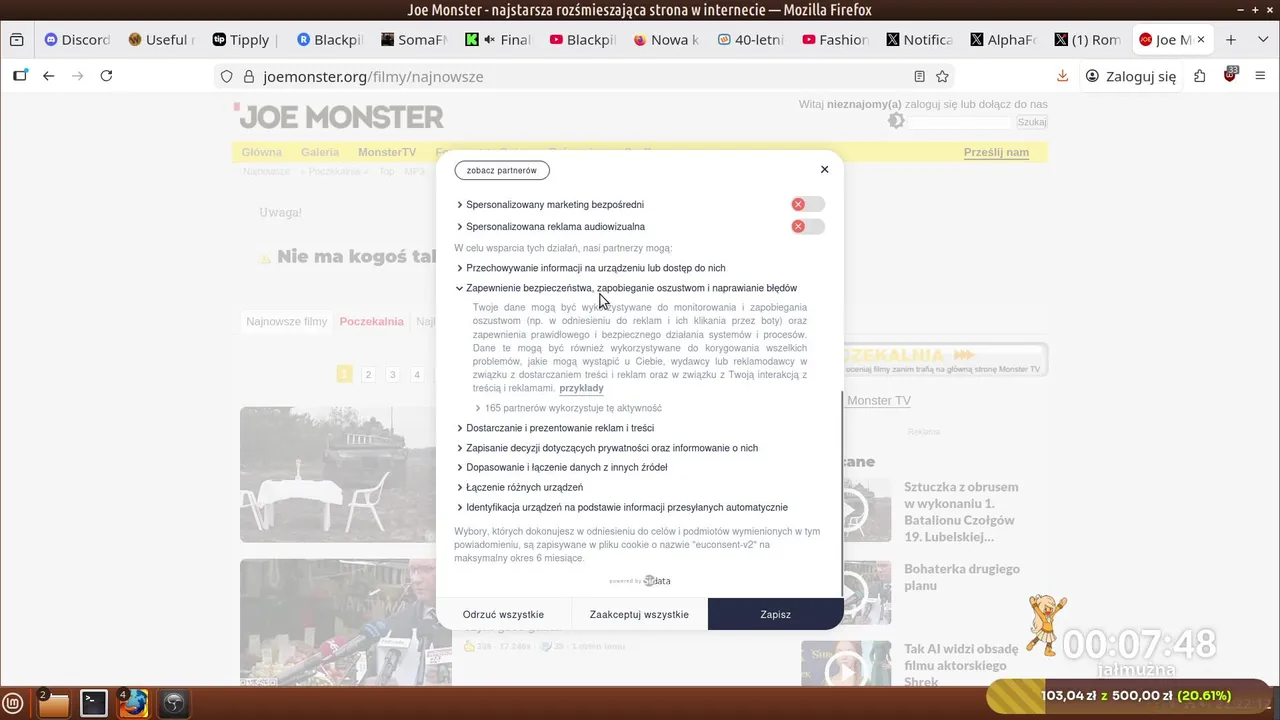Screen dimensions: 1280x720
Task: Click the Firefox taskbar icon
Action: pos(133,703)
